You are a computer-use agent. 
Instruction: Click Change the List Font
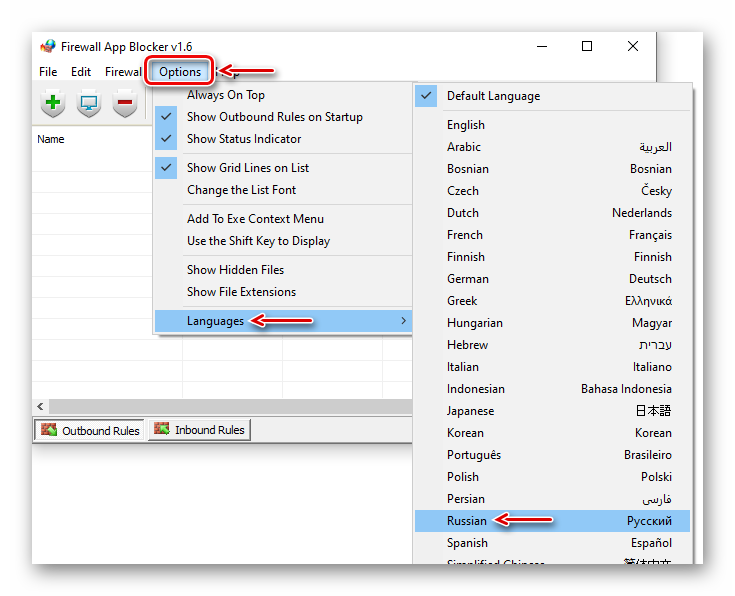[x=283, y=190]
